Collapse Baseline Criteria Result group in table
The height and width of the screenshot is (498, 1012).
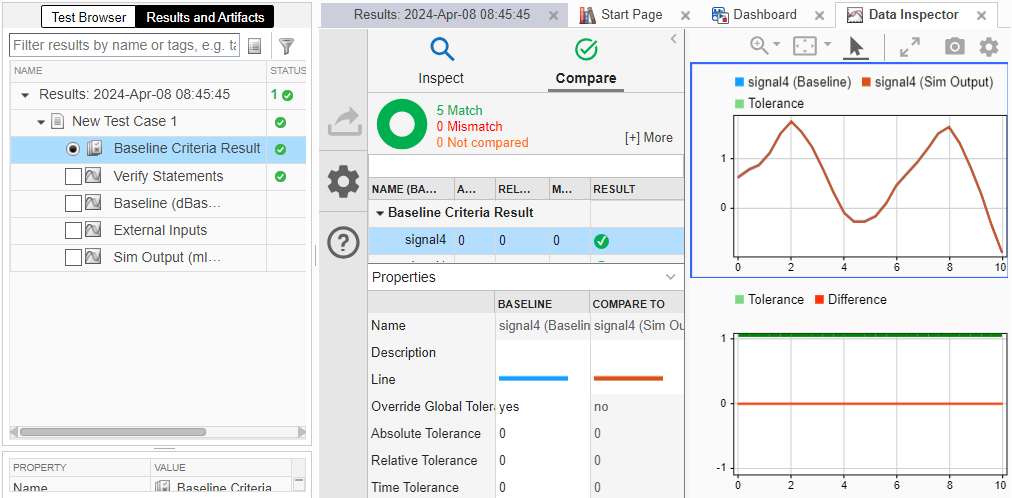pyautogui.click(x=380, y=213)
